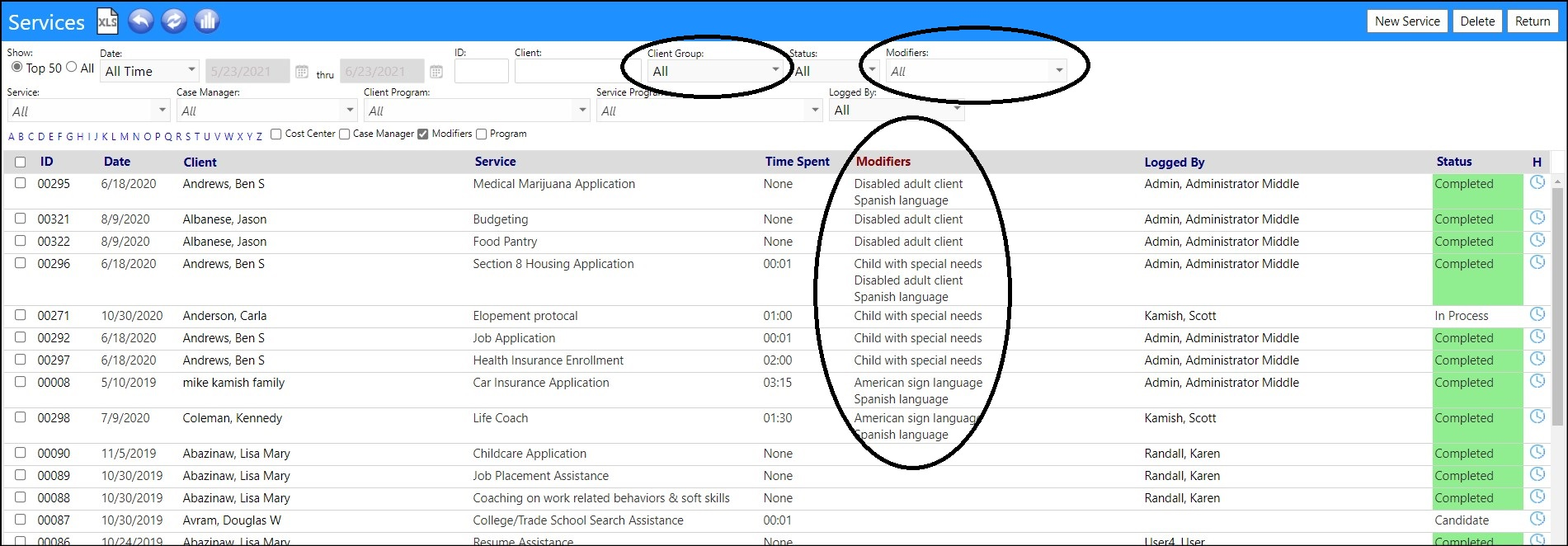Sort table by Service column
The height and width of the screenshot is (546, 1568).
click(x=495, y=162)
